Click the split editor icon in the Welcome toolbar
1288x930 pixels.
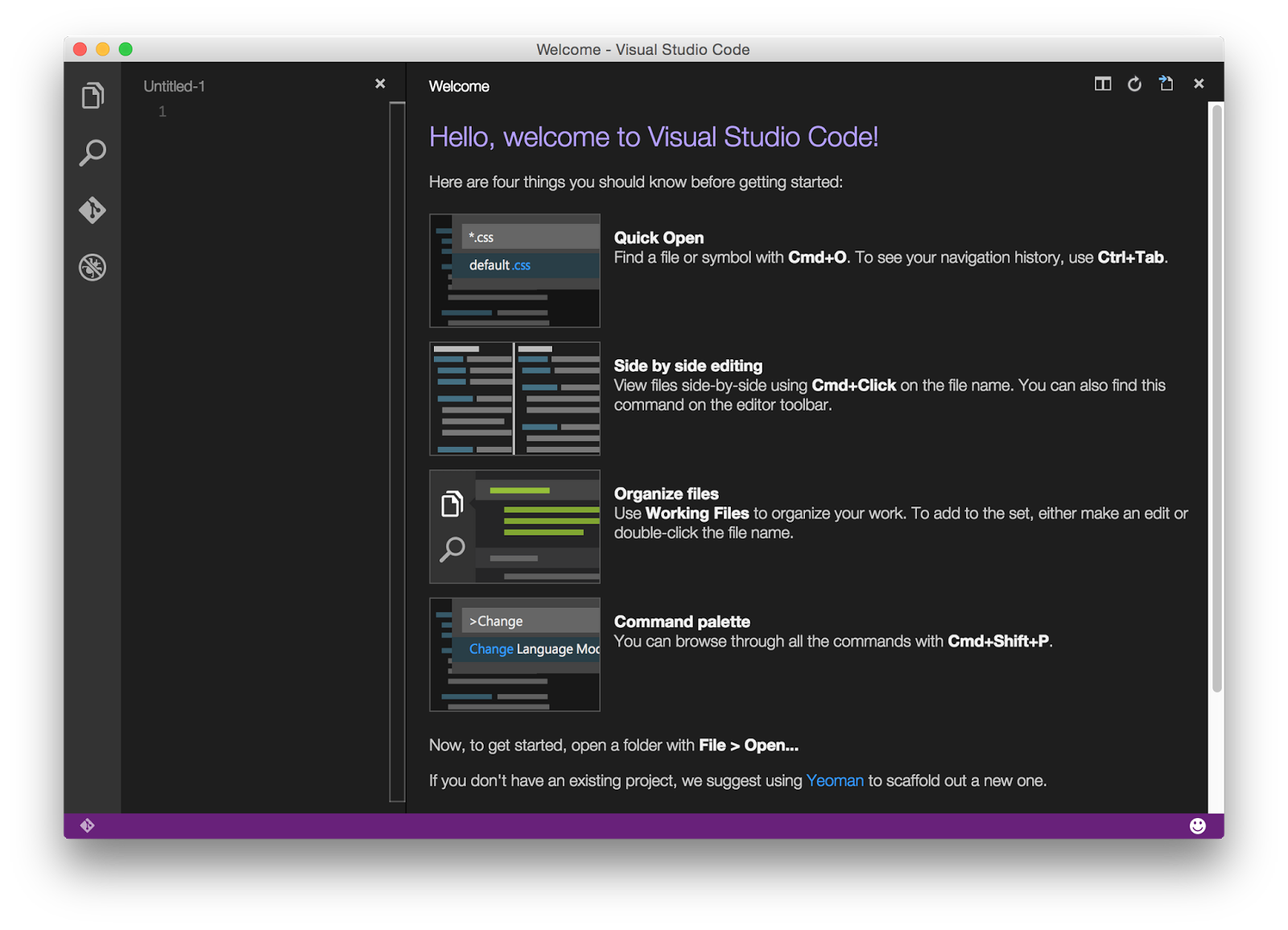pyautogui.click(x=1103, y=84)
